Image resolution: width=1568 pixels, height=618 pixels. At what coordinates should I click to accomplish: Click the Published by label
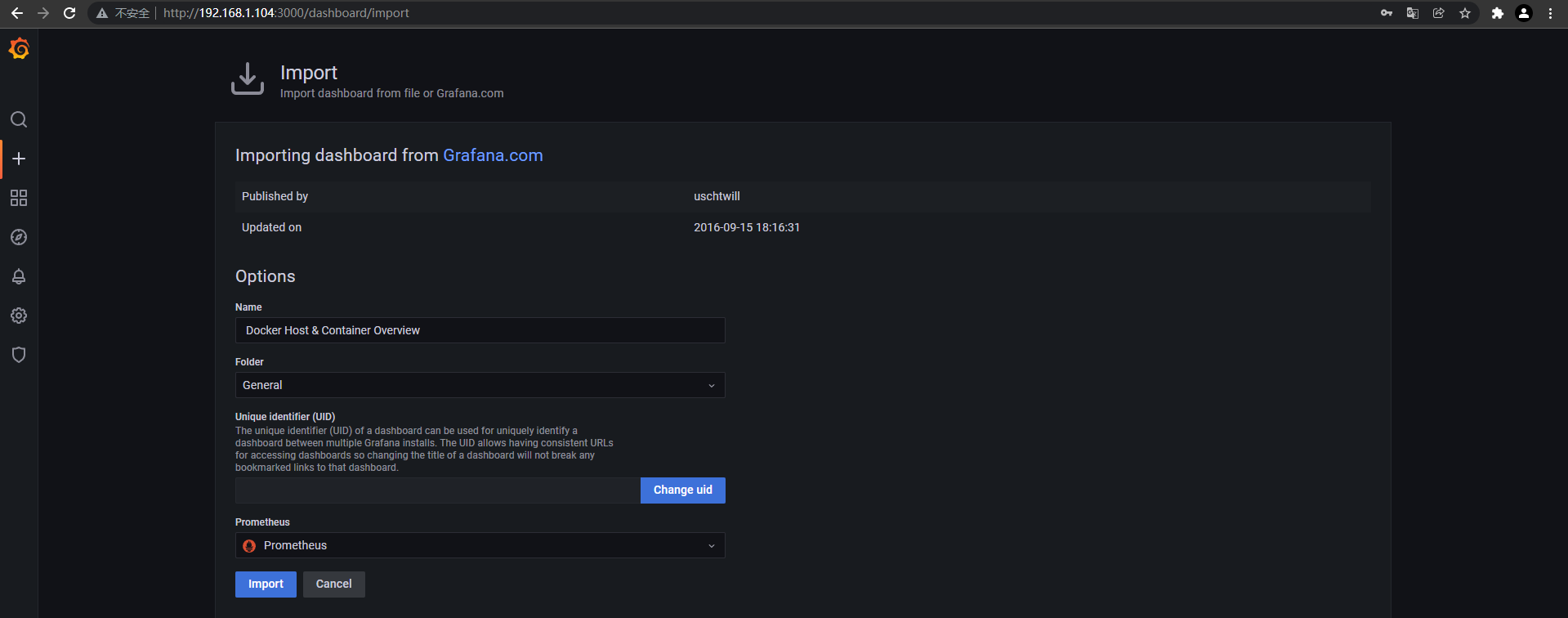275,196
